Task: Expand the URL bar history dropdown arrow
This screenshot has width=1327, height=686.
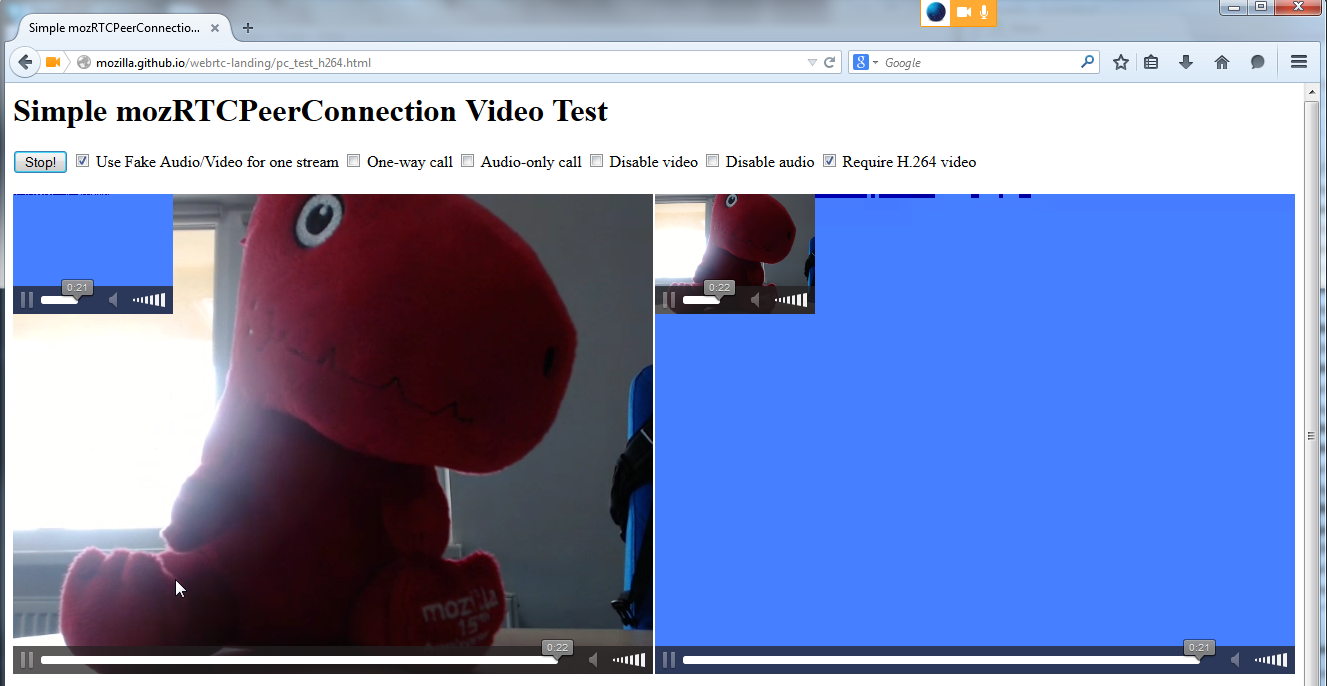Action: tap(812, 62)
